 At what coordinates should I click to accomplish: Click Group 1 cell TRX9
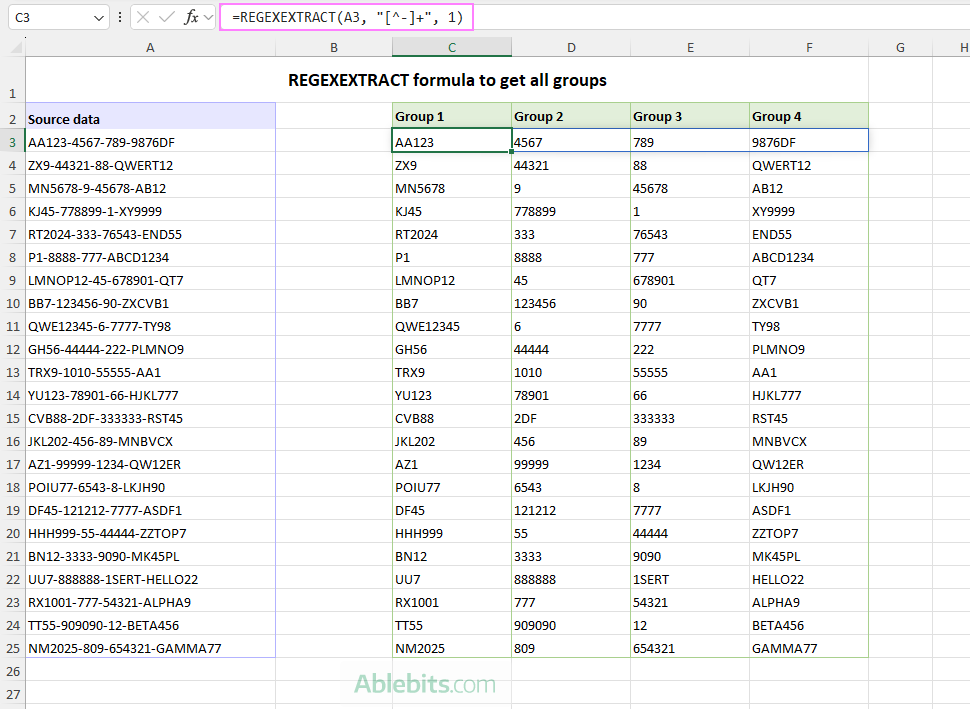452,372
